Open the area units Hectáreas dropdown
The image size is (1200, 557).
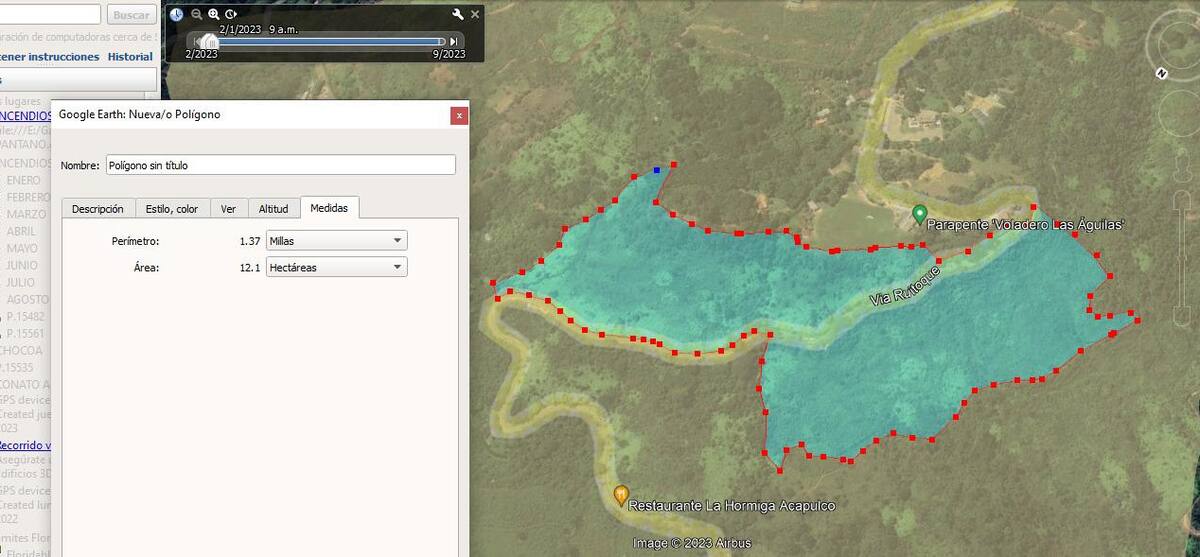[x=337, y=267]
